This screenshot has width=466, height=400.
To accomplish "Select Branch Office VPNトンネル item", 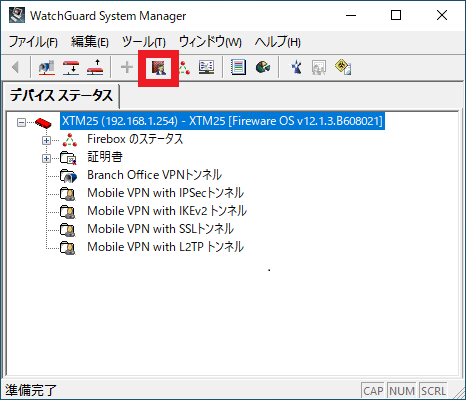I will tap(154, 175).
